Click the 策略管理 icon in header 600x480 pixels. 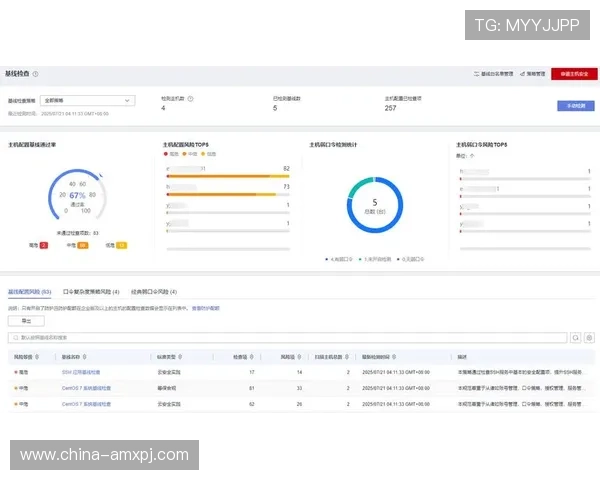point(522,74)
